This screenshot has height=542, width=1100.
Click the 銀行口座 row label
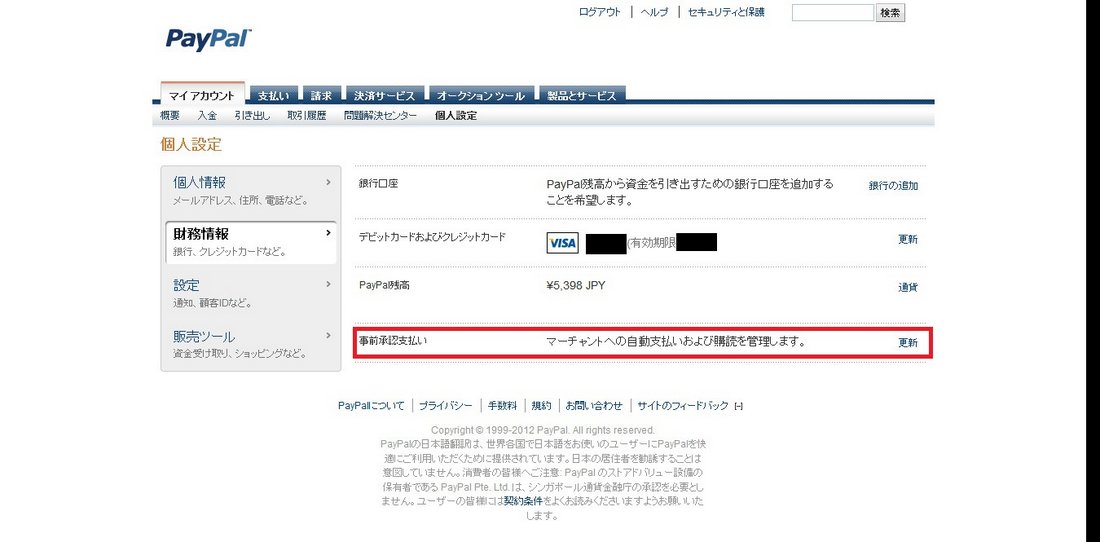click(x=378, y=184)
